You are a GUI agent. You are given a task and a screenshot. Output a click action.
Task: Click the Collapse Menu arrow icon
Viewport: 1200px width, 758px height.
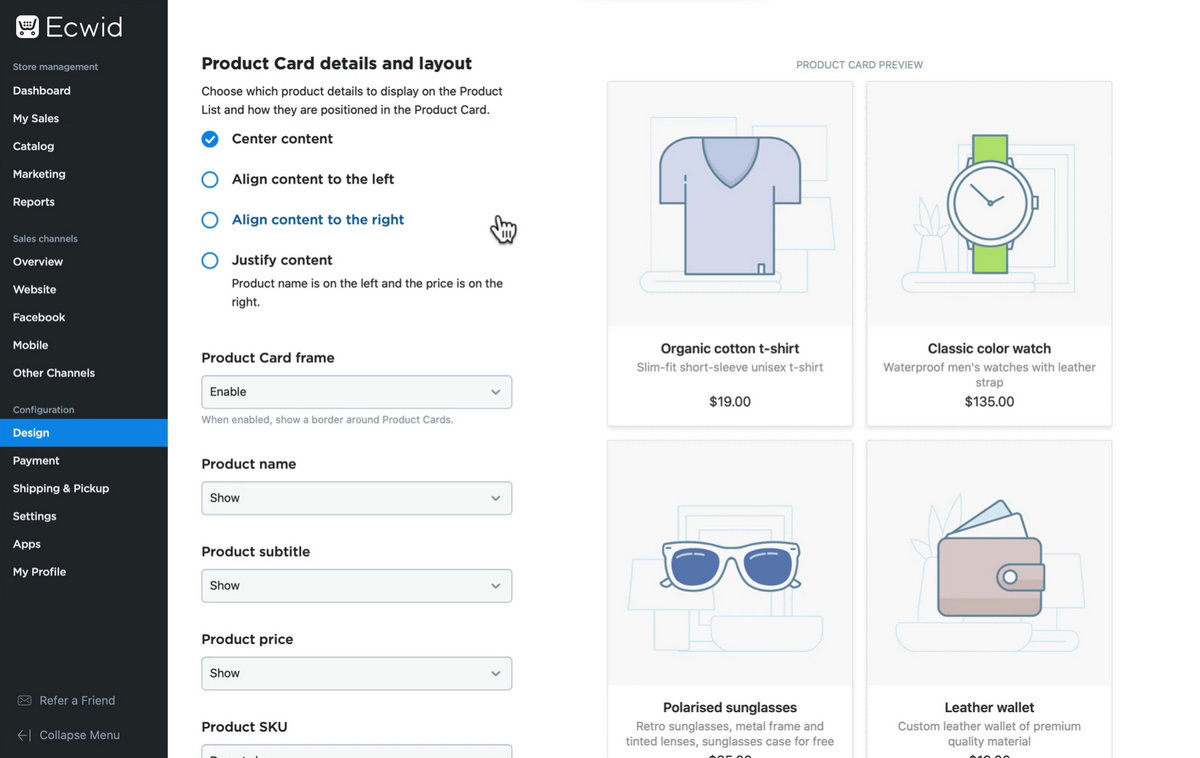click(x=25, y=735)
